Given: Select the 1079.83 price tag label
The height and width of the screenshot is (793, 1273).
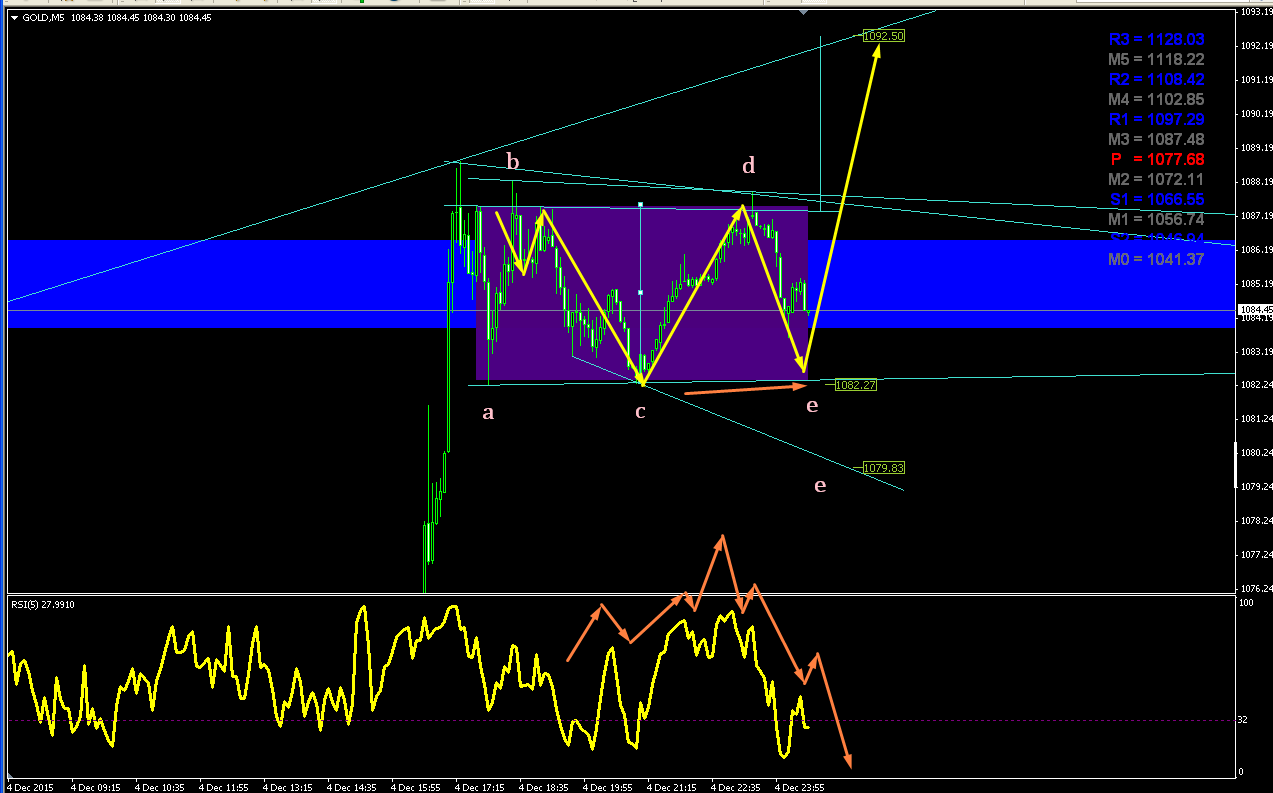Looking at the screenshot, I should (x=884, y=468).
